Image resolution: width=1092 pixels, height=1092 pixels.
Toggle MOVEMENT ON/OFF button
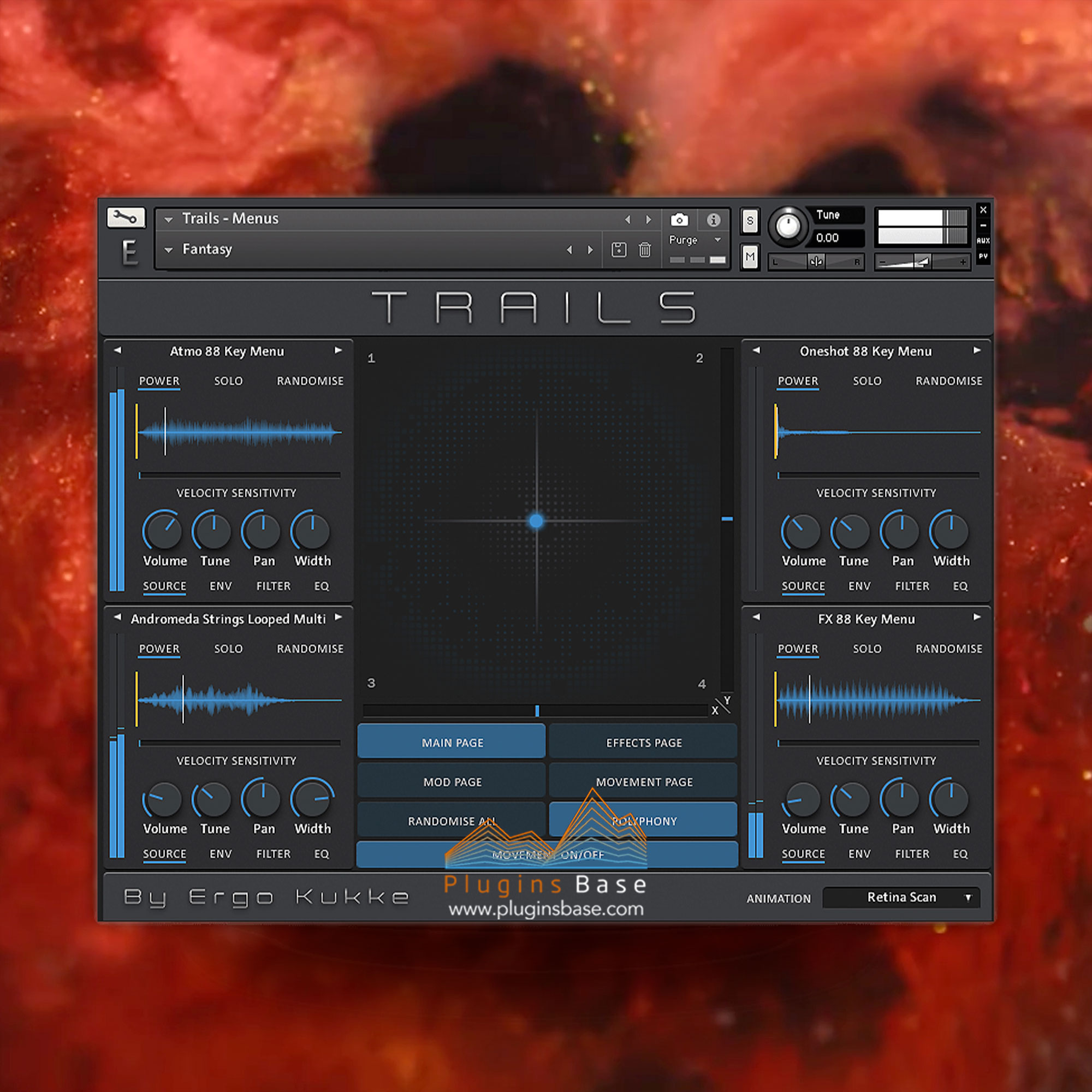pyautogui.click(x=547, y=854)
